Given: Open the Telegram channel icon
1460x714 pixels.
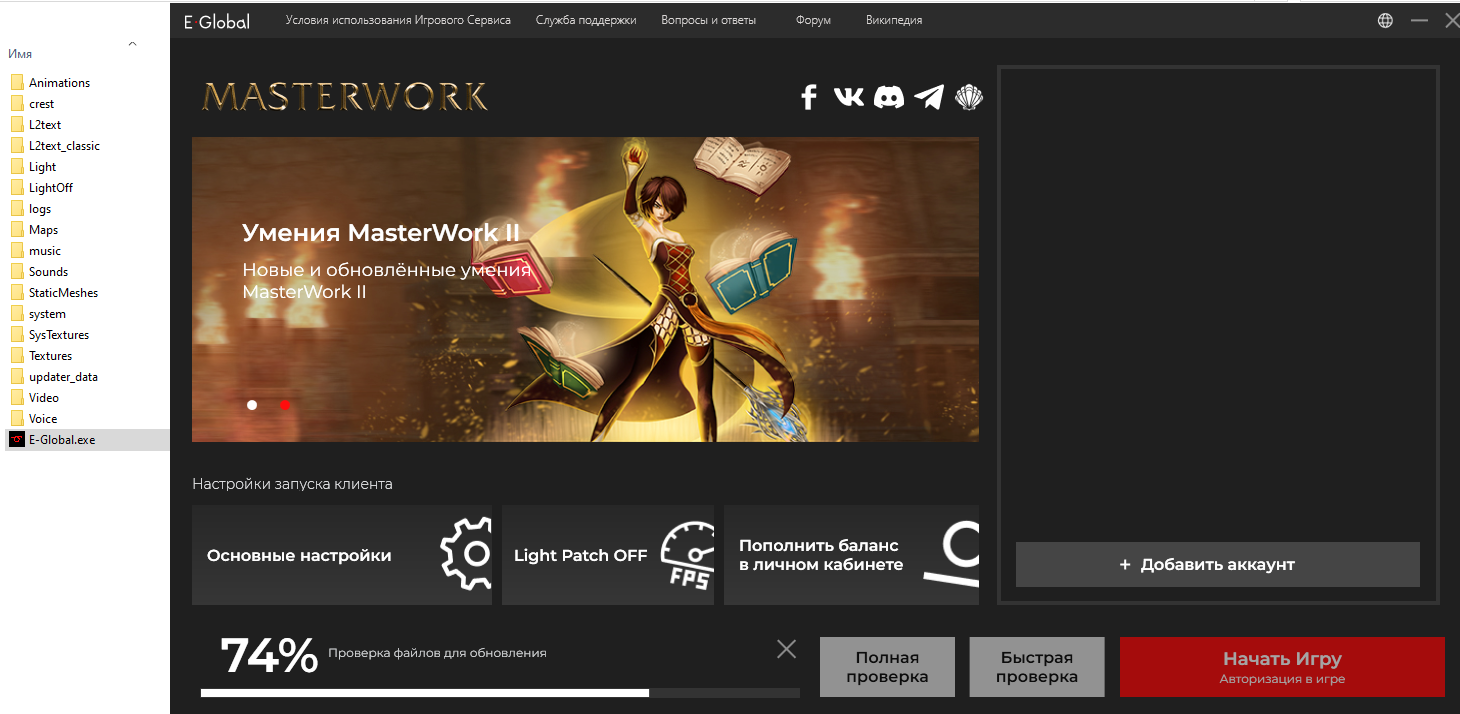Looking at the screenshot, I should point(929,97).
